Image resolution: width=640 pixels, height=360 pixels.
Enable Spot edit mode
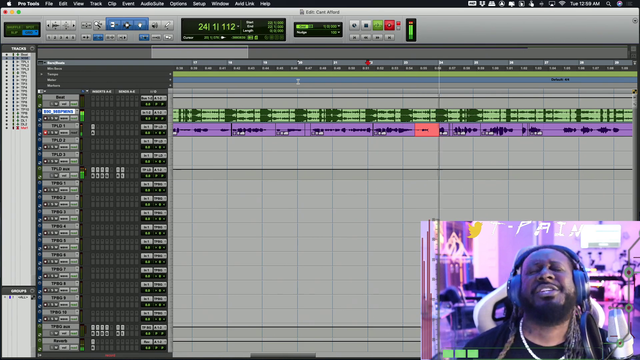click(x=30, y=27)
